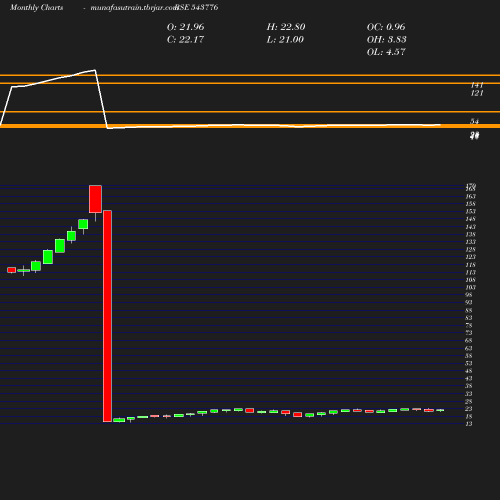Viewport: 500px width, 500px height.
Task: Click the 108 price axis label
Action: (471, 280)
